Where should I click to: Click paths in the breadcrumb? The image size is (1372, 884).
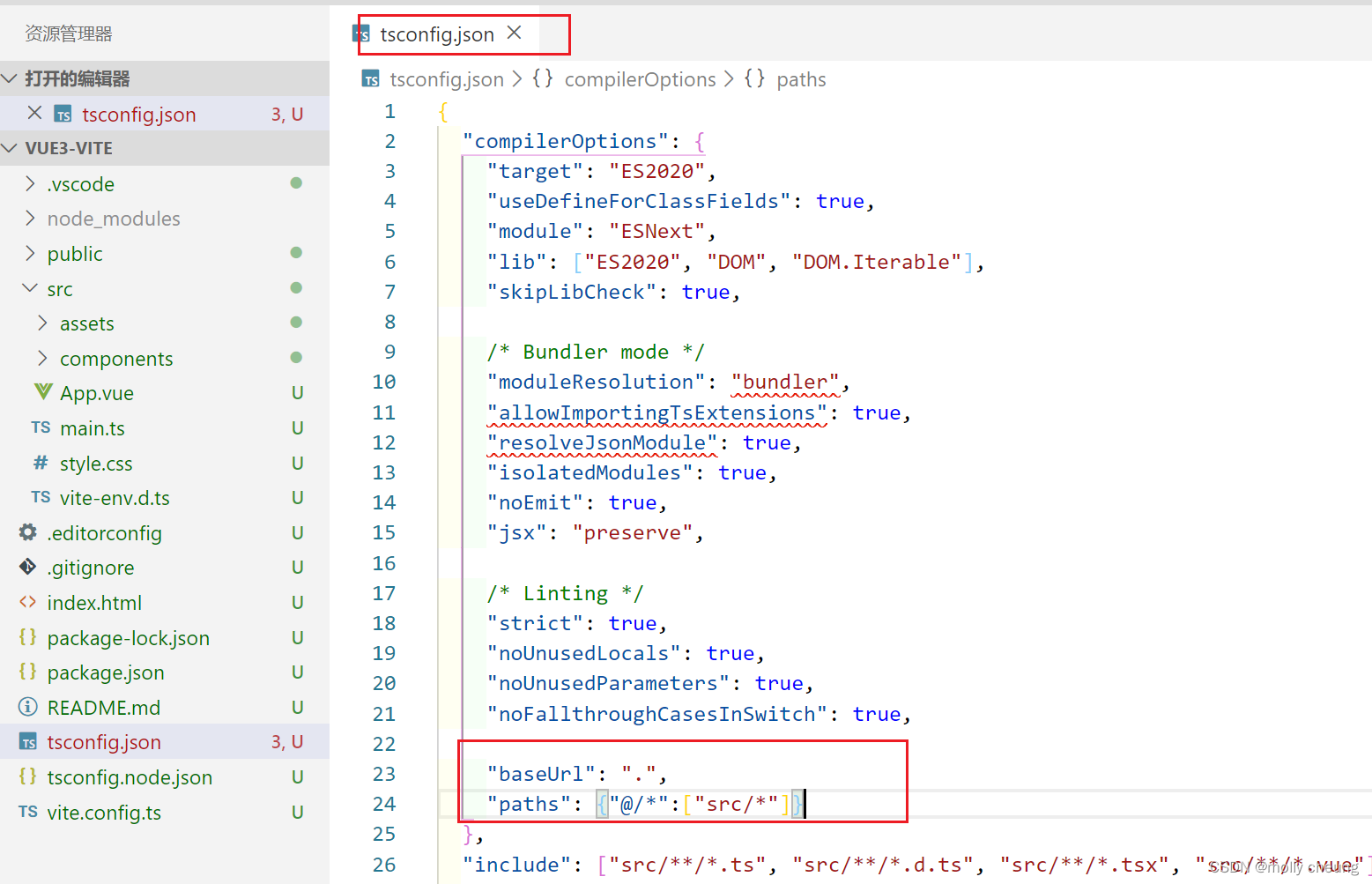[x=801, y=79]
